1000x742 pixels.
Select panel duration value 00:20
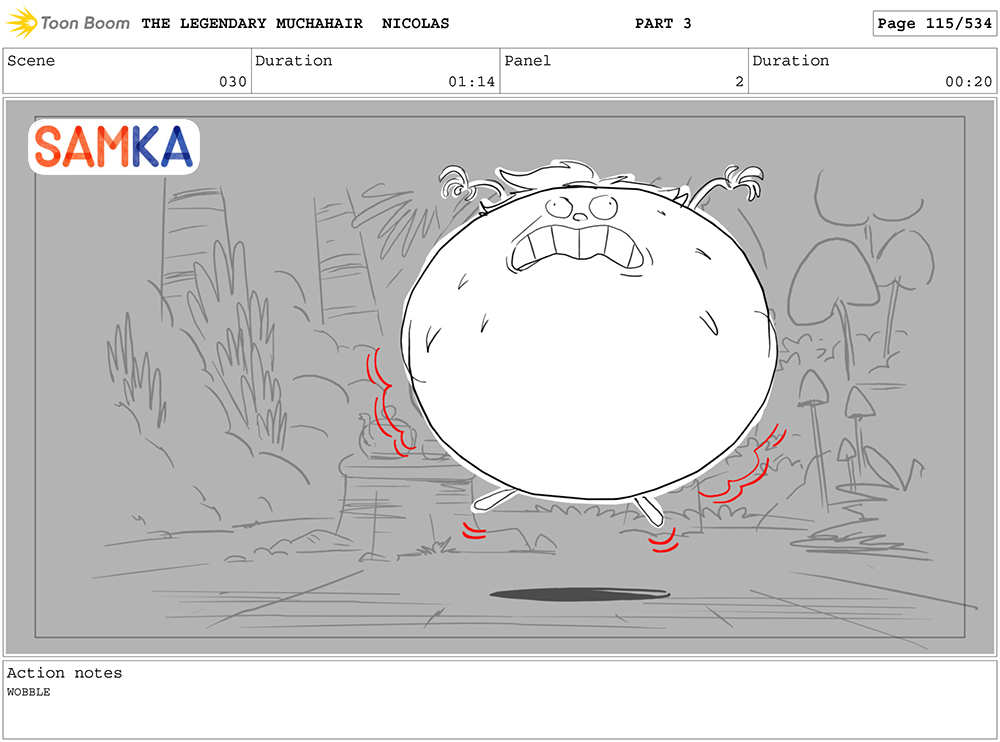pos(968,82)
